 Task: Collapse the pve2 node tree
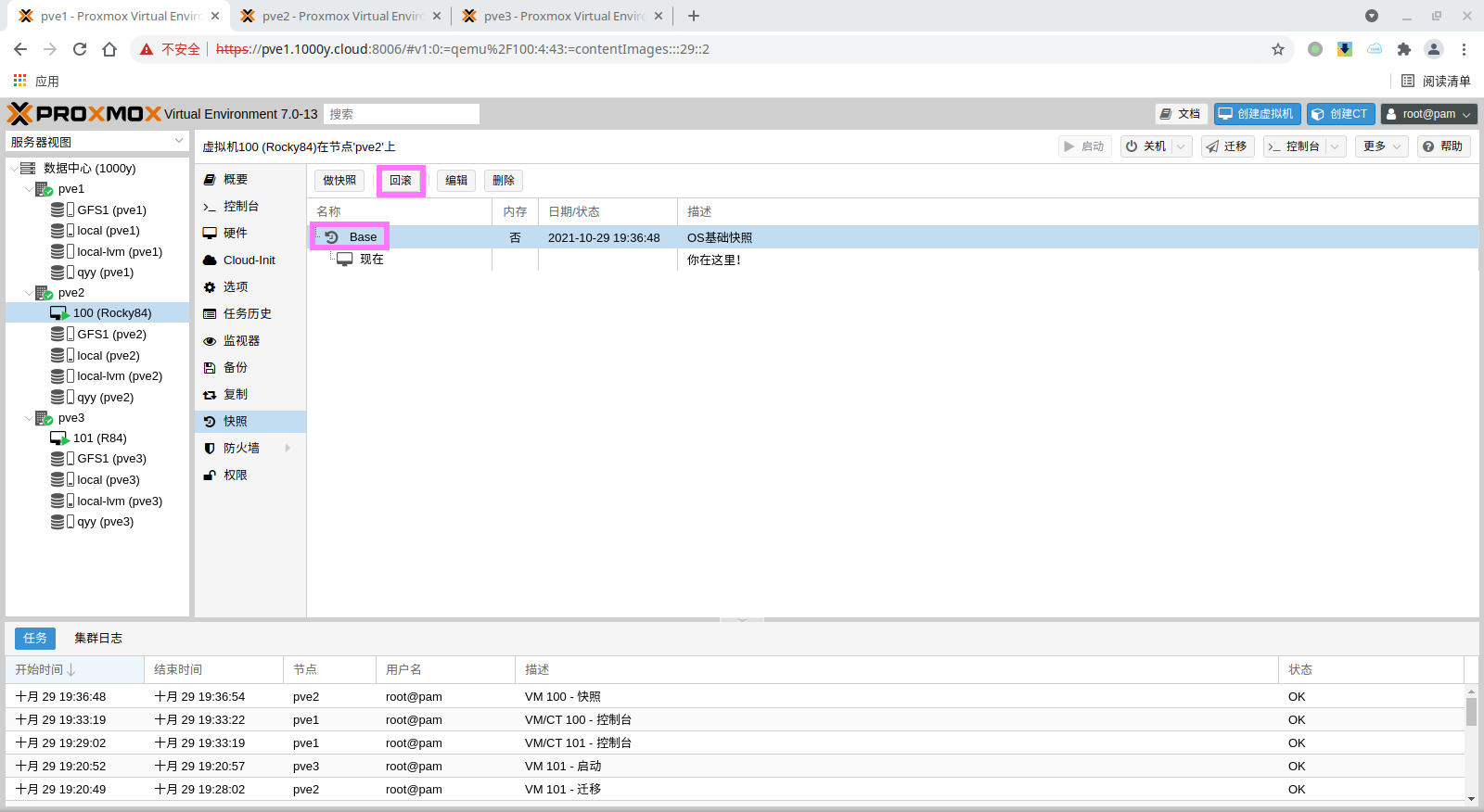29,293
